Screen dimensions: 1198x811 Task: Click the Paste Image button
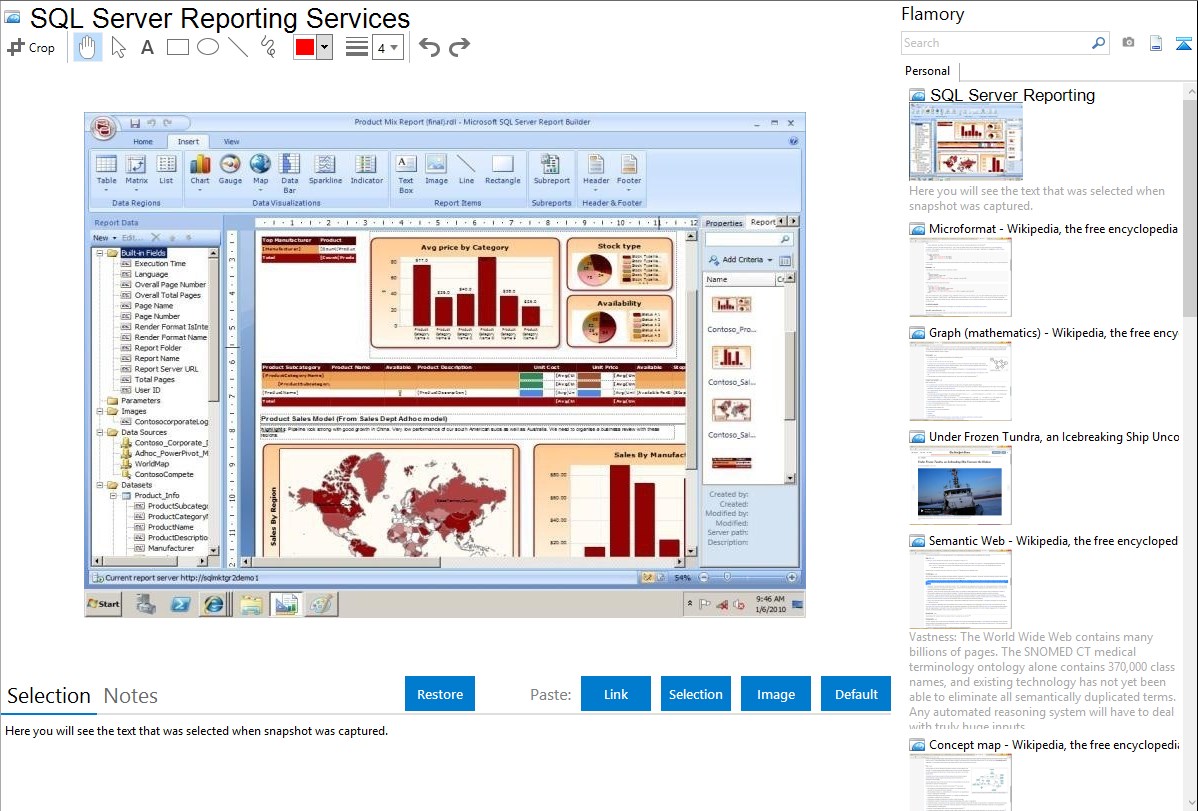775,694
